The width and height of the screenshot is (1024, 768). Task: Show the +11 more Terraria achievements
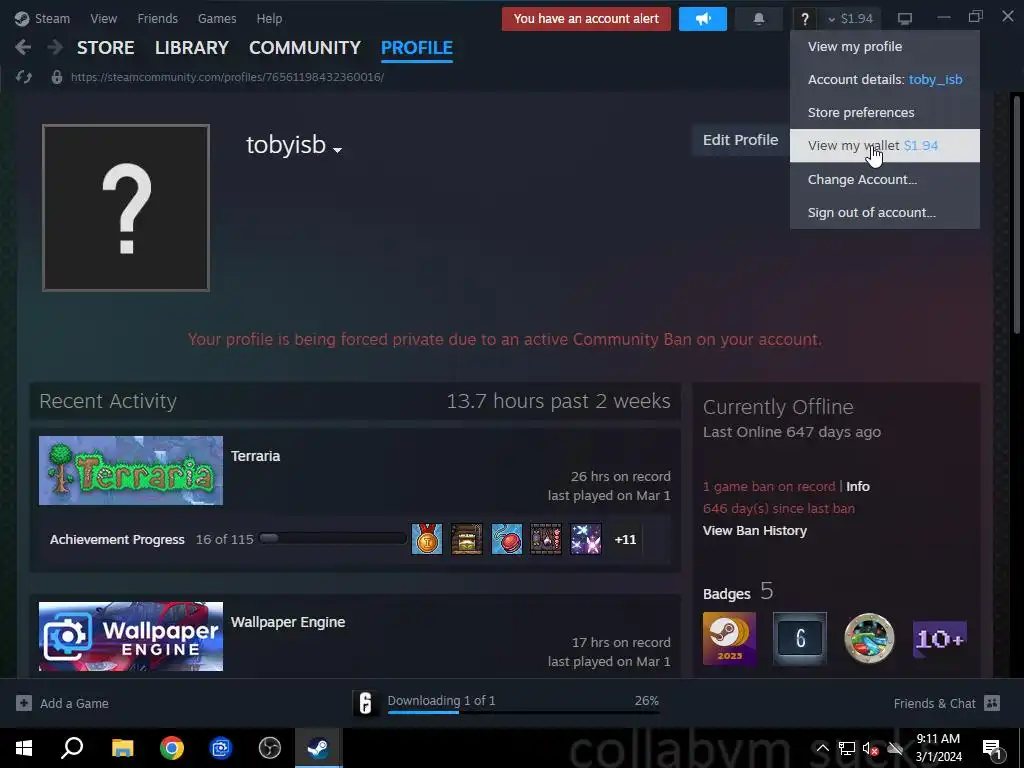pyautogui.click(x=625, y=539)
